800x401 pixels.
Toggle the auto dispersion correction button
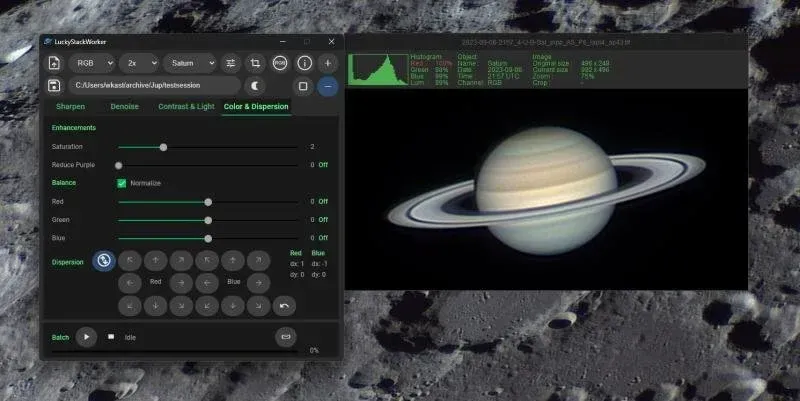[x=103, y=261]
